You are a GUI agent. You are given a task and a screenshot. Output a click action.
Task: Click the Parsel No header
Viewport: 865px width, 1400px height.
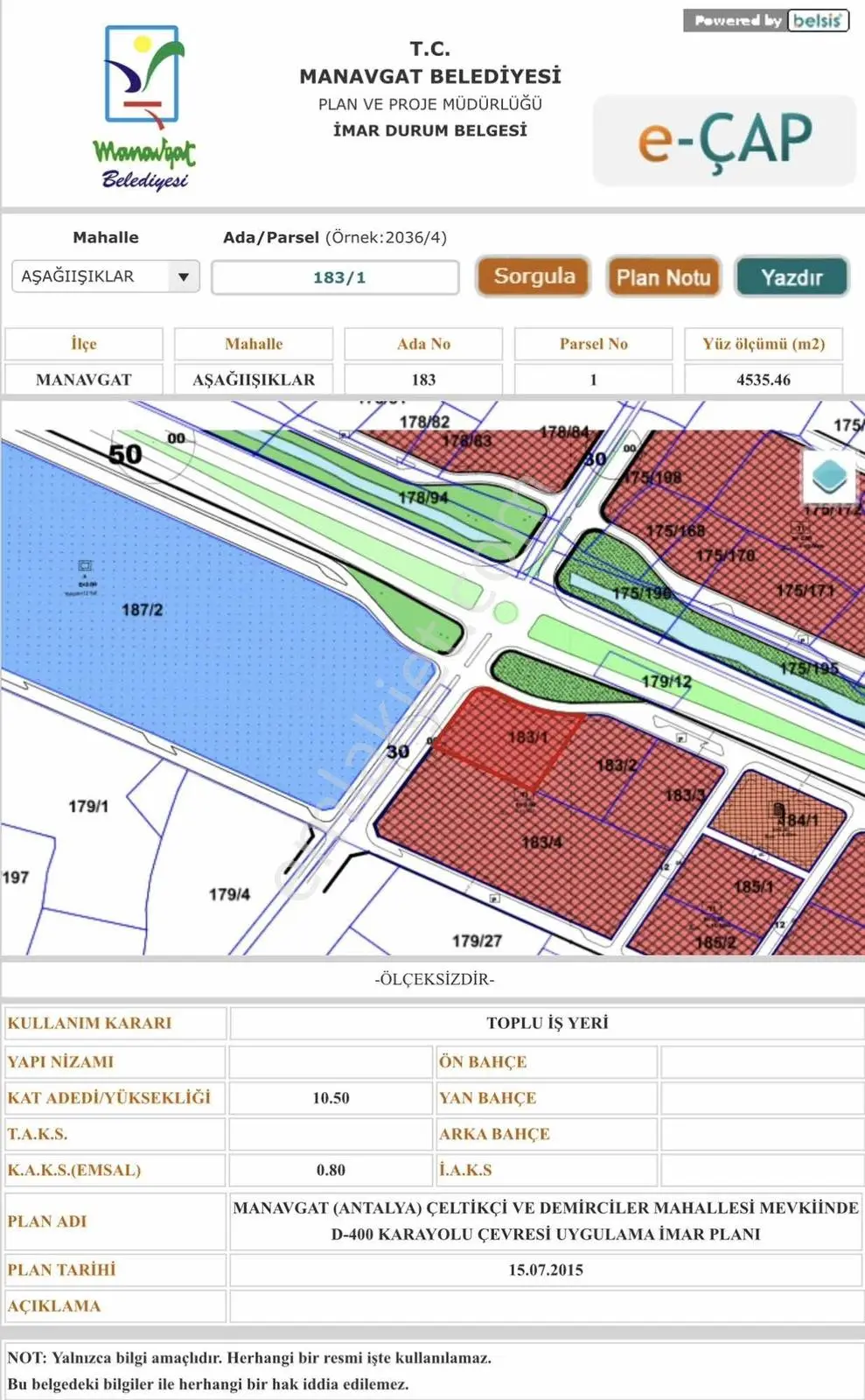(594, 344)
